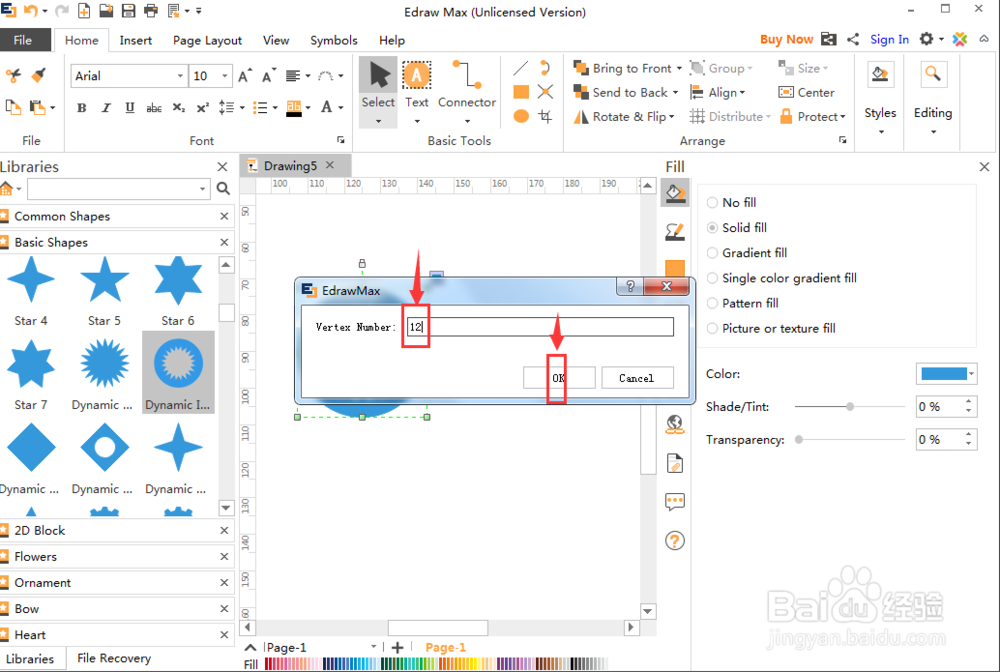Increase the Transparency percent stepper

coord(969,435)
